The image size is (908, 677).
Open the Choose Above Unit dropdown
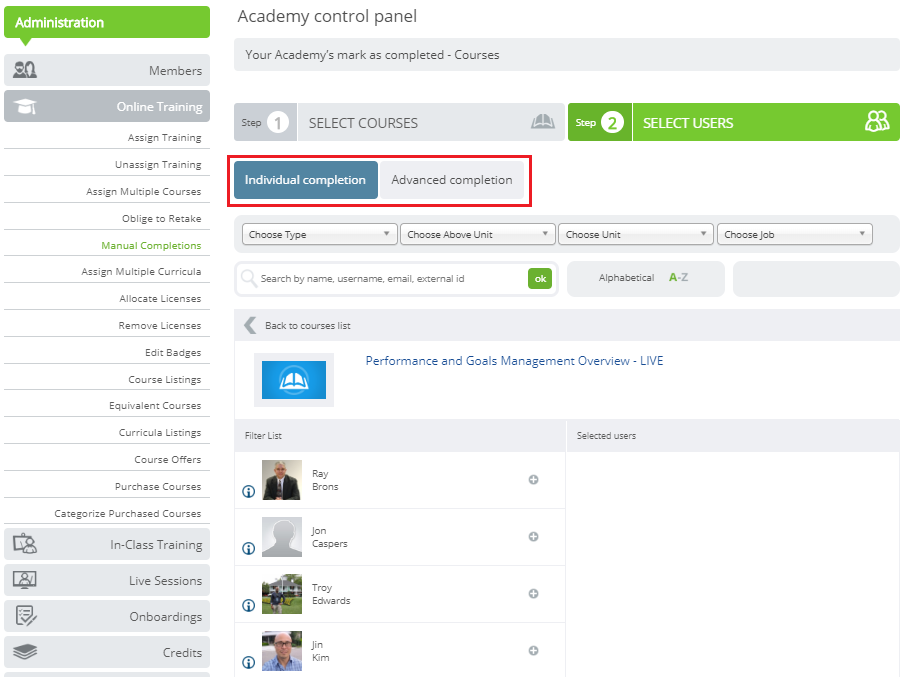[x=478, y=234]
